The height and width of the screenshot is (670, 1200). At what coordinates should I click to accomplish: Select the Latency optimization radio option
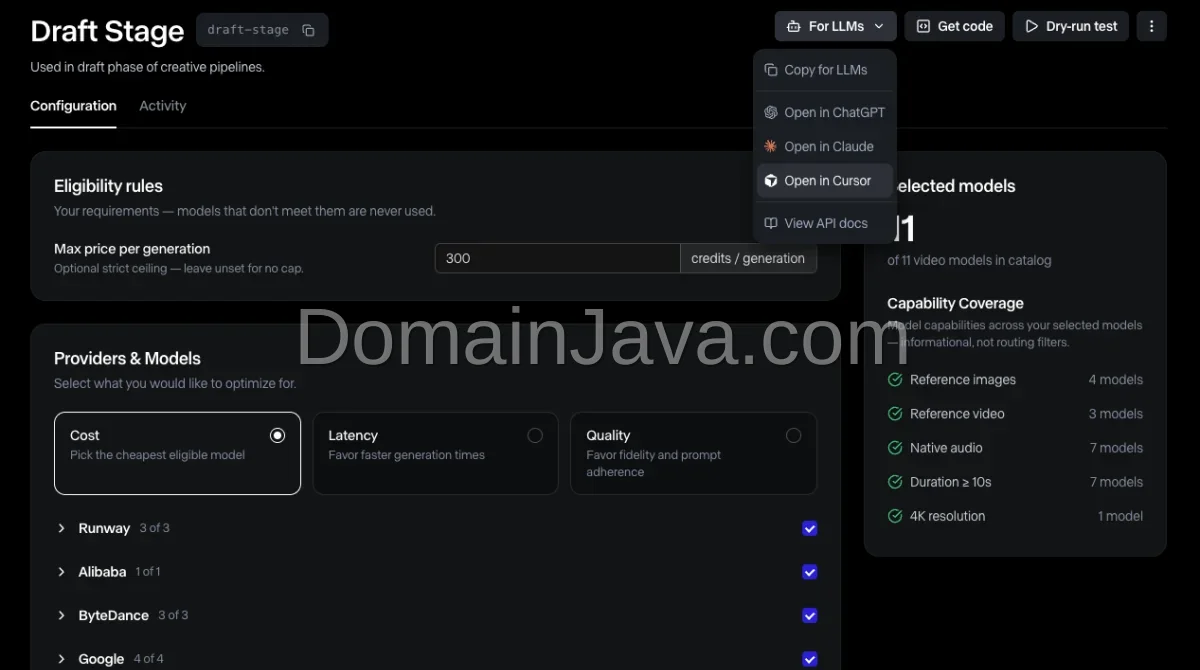435,453
